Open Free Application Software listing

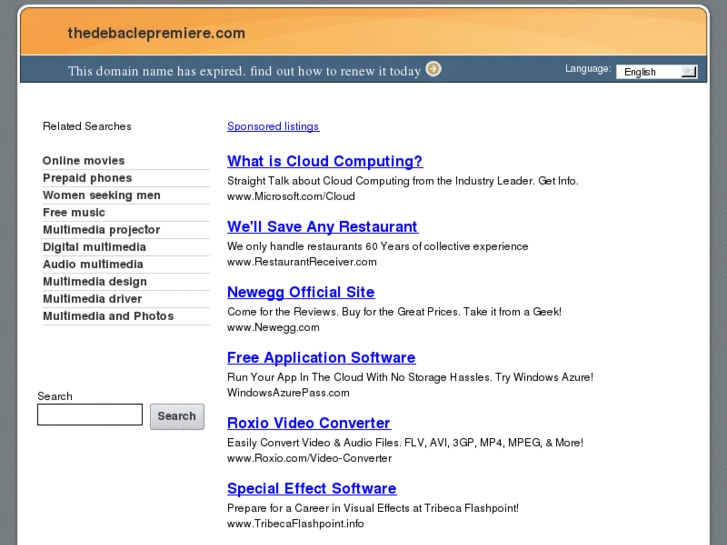point(321,358)
